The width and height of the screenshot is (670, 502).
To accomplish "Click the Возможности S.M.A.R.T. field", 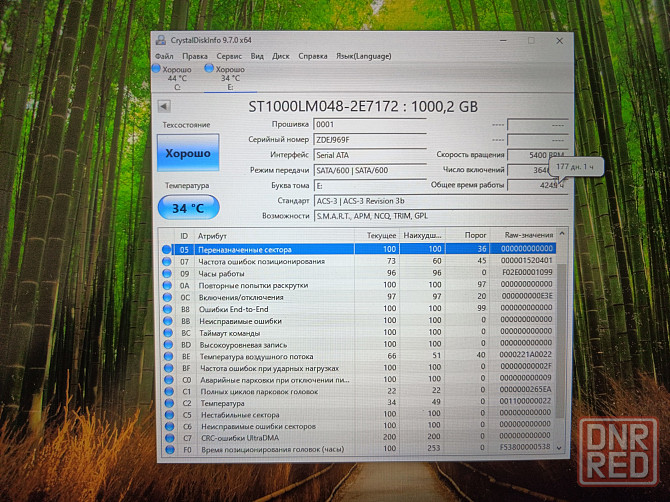I will click(x=440, y=216).
